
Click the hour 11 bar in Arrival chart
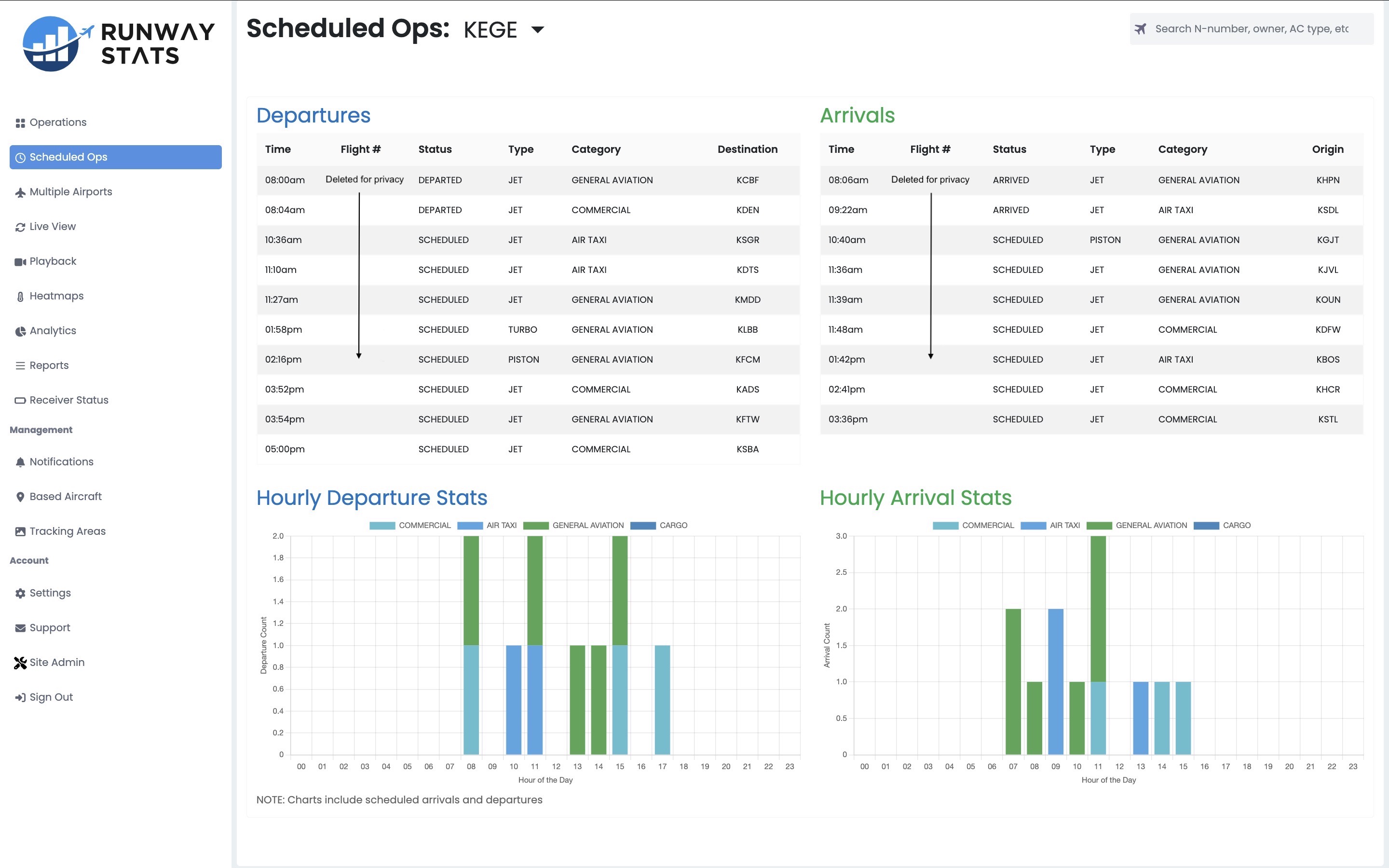1097,645
